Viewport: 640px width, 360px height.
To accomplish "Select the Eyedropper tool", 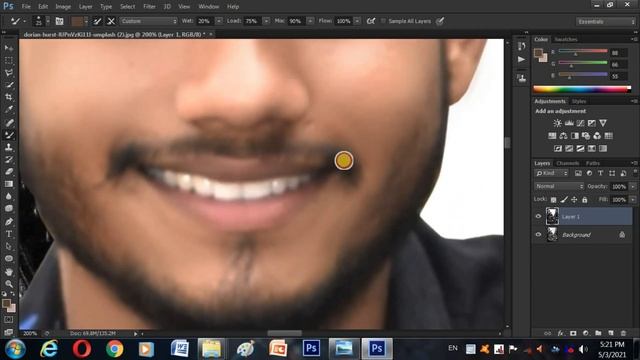I will [9, 109].
